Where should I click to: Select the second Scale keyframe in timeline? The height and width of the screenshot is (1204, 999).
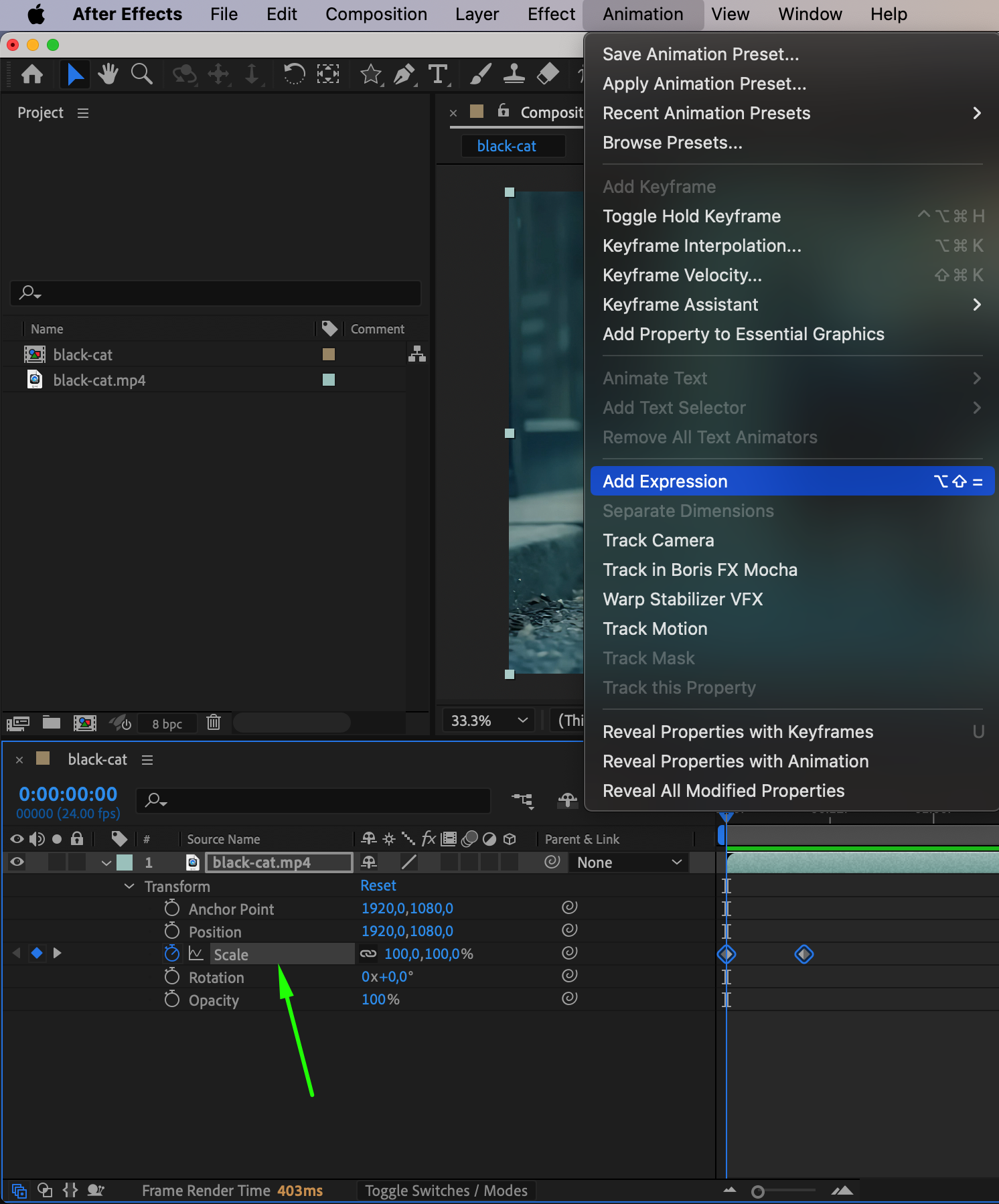(804, 954)
